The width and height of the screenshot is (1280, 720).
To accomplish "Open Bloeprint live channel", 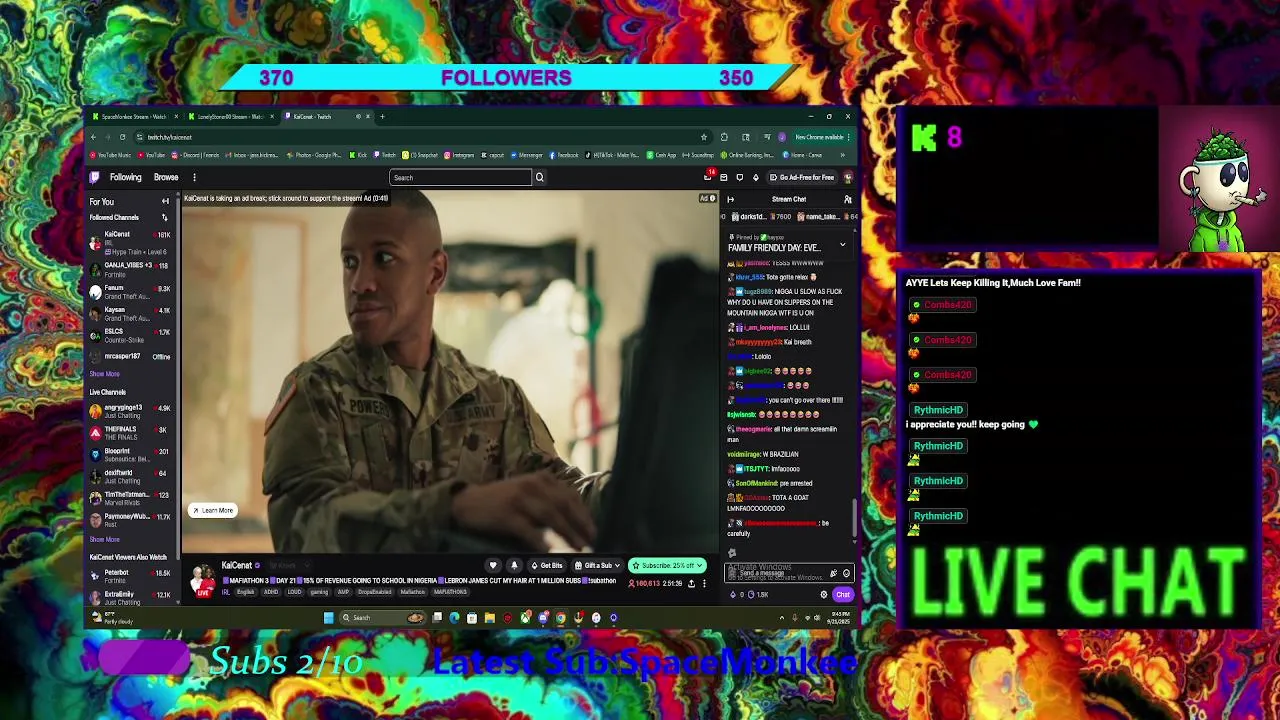I will click(130, 455).
